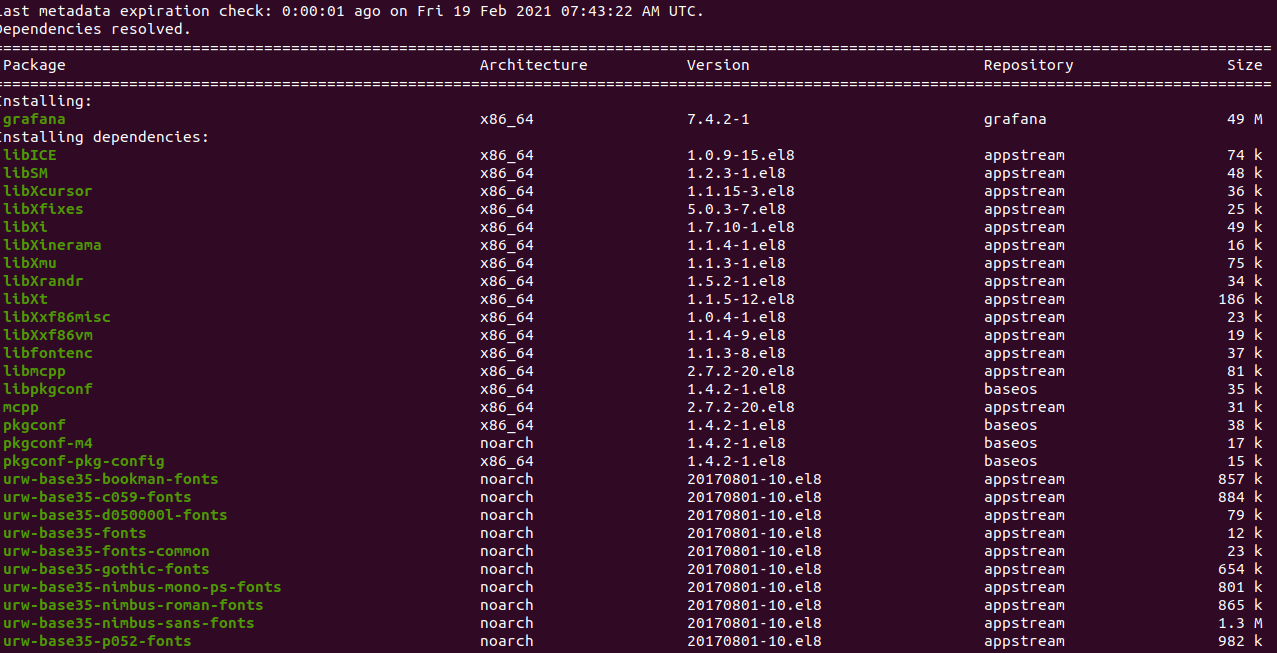Click the "Installing:" section label

(x=47, y=101)
